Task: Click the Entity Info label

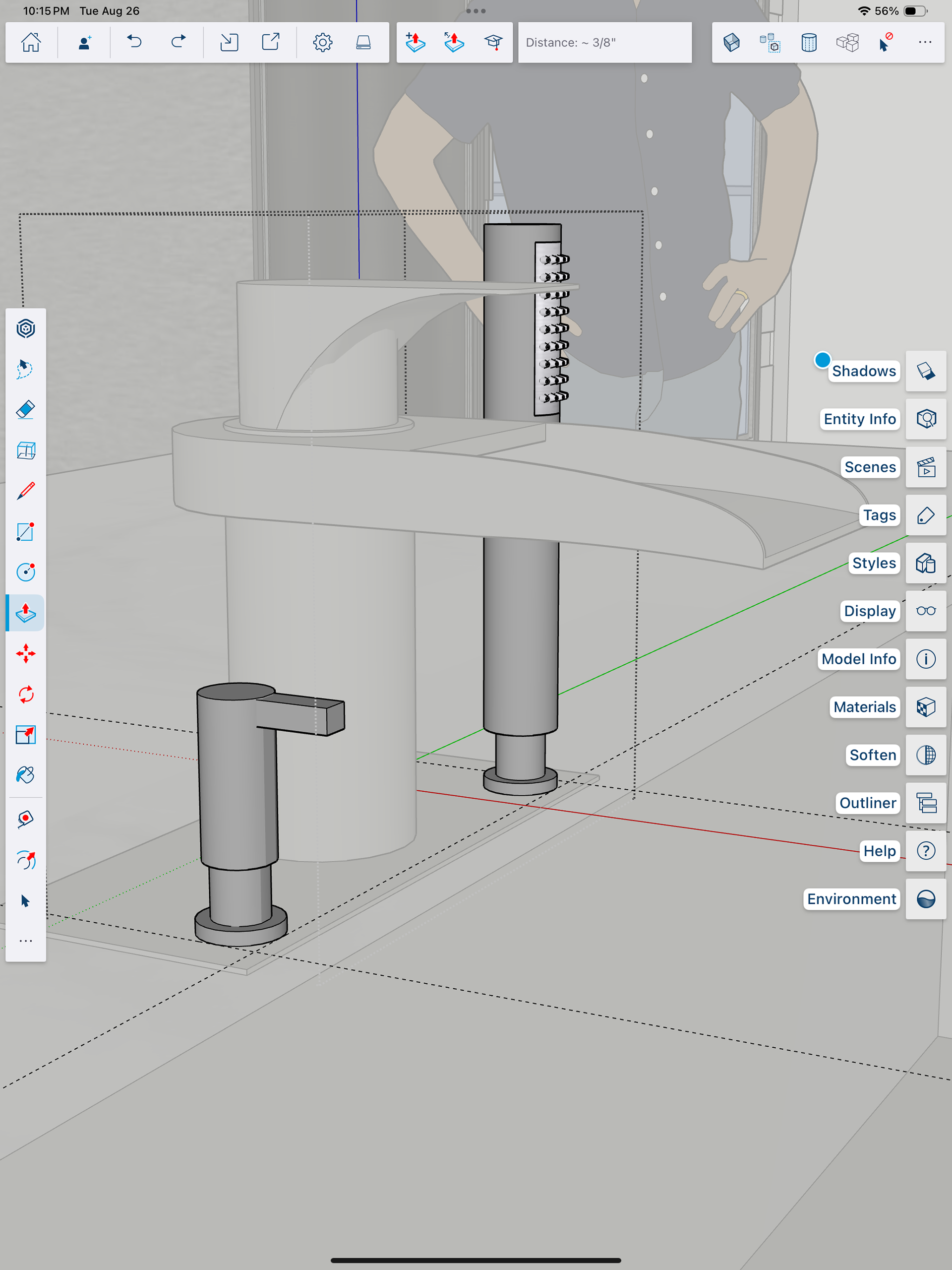Action: point(859,419)
